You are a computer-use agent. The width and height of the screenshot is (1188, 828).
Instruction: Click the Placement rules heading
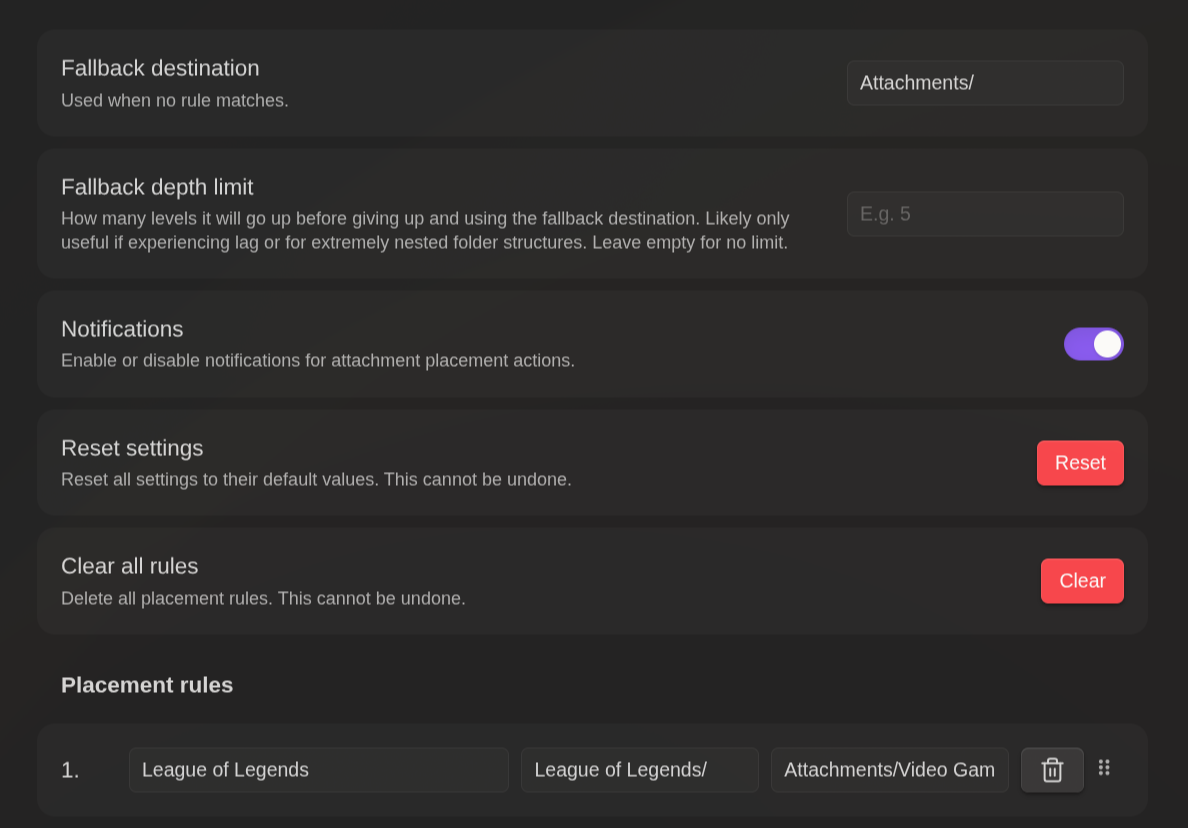[x=146, y=685]
